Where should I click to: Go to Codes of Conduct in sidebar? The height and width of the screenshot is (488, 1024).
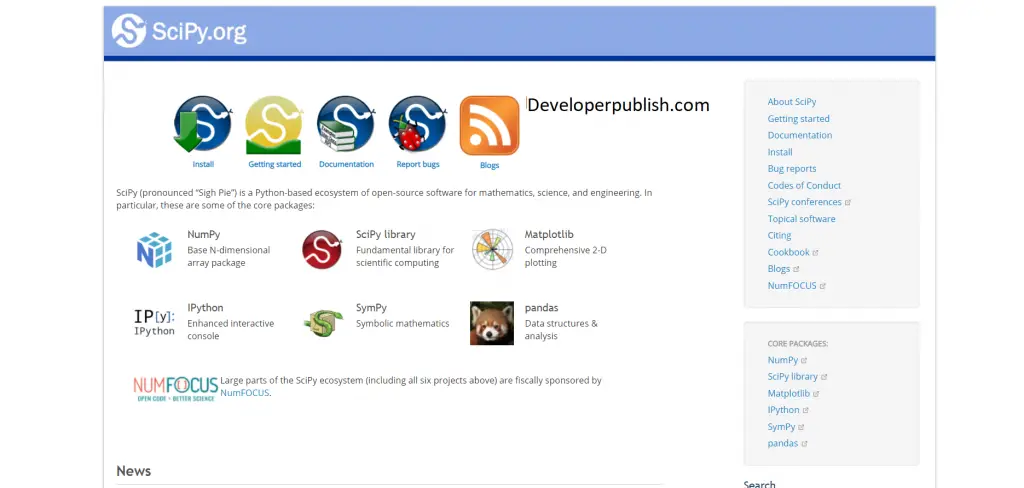(804, 186)
